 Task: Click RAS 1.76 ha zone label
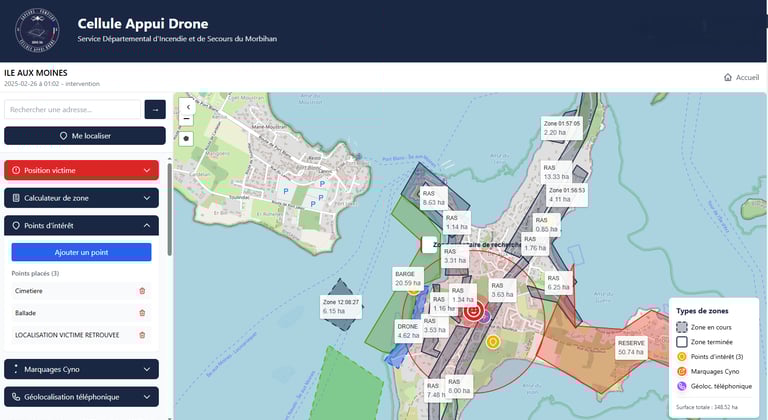pyautogui.click(x=535, y=243)
